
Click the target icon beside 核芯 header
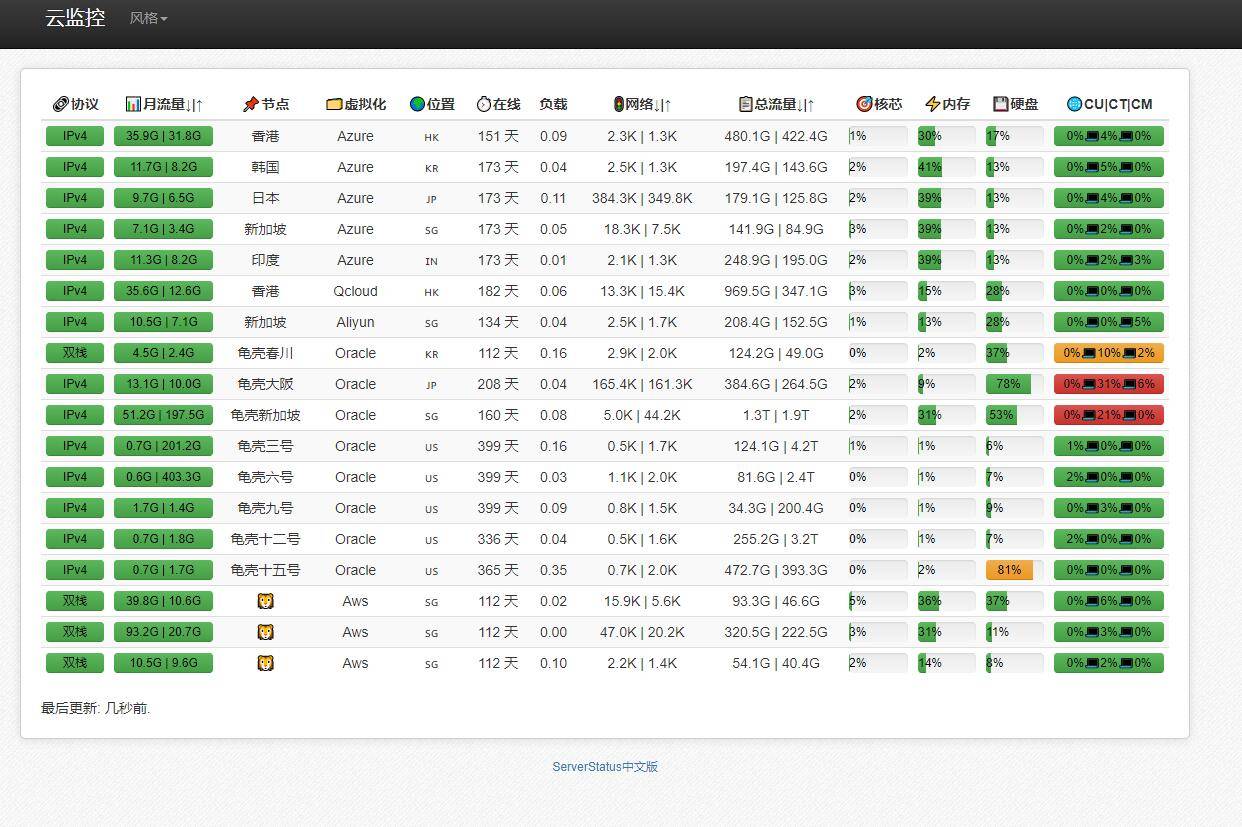click(864, 104)
